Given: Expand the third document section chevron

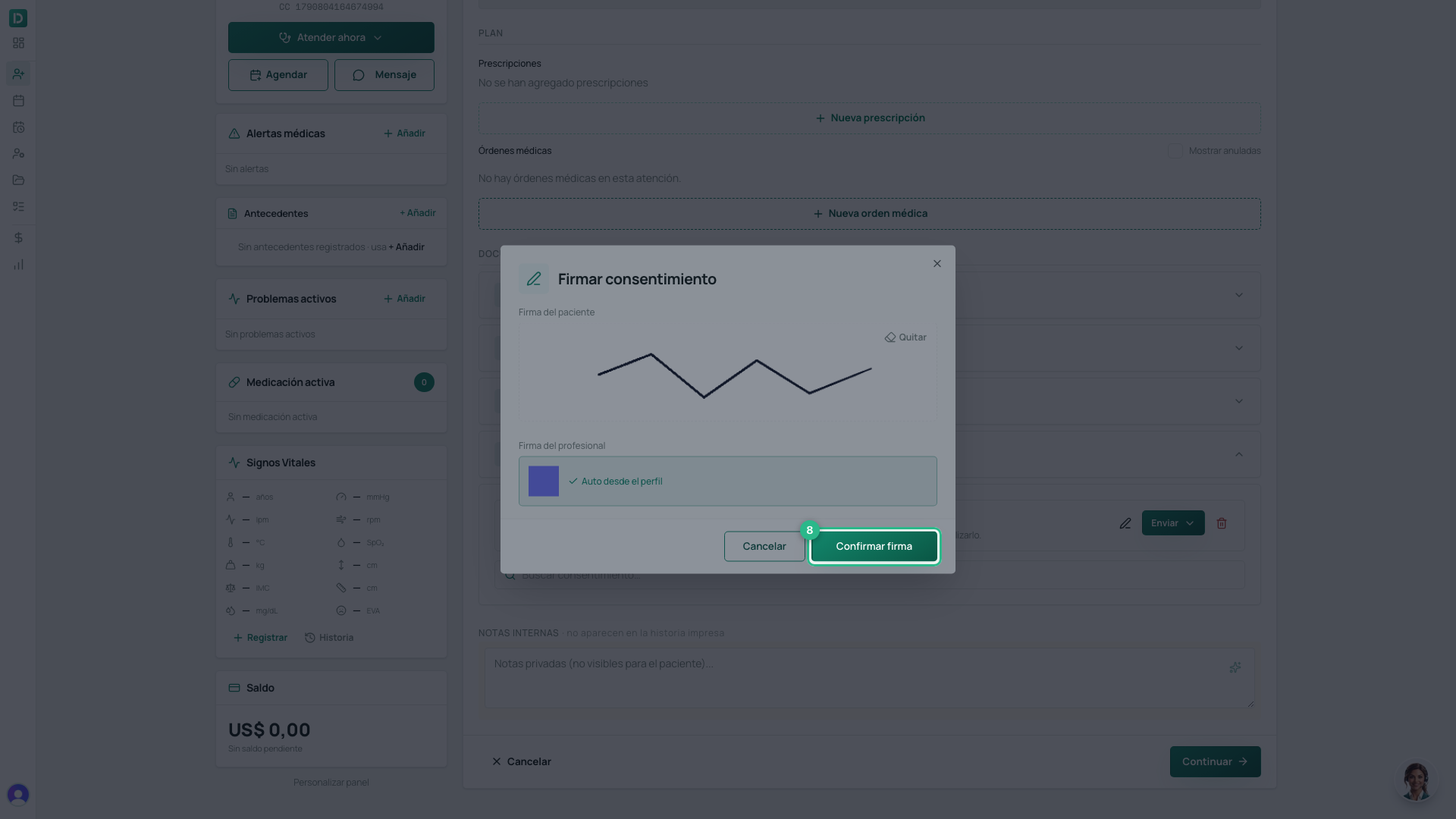Looking at the screenshot, I should pos(1239,401).
